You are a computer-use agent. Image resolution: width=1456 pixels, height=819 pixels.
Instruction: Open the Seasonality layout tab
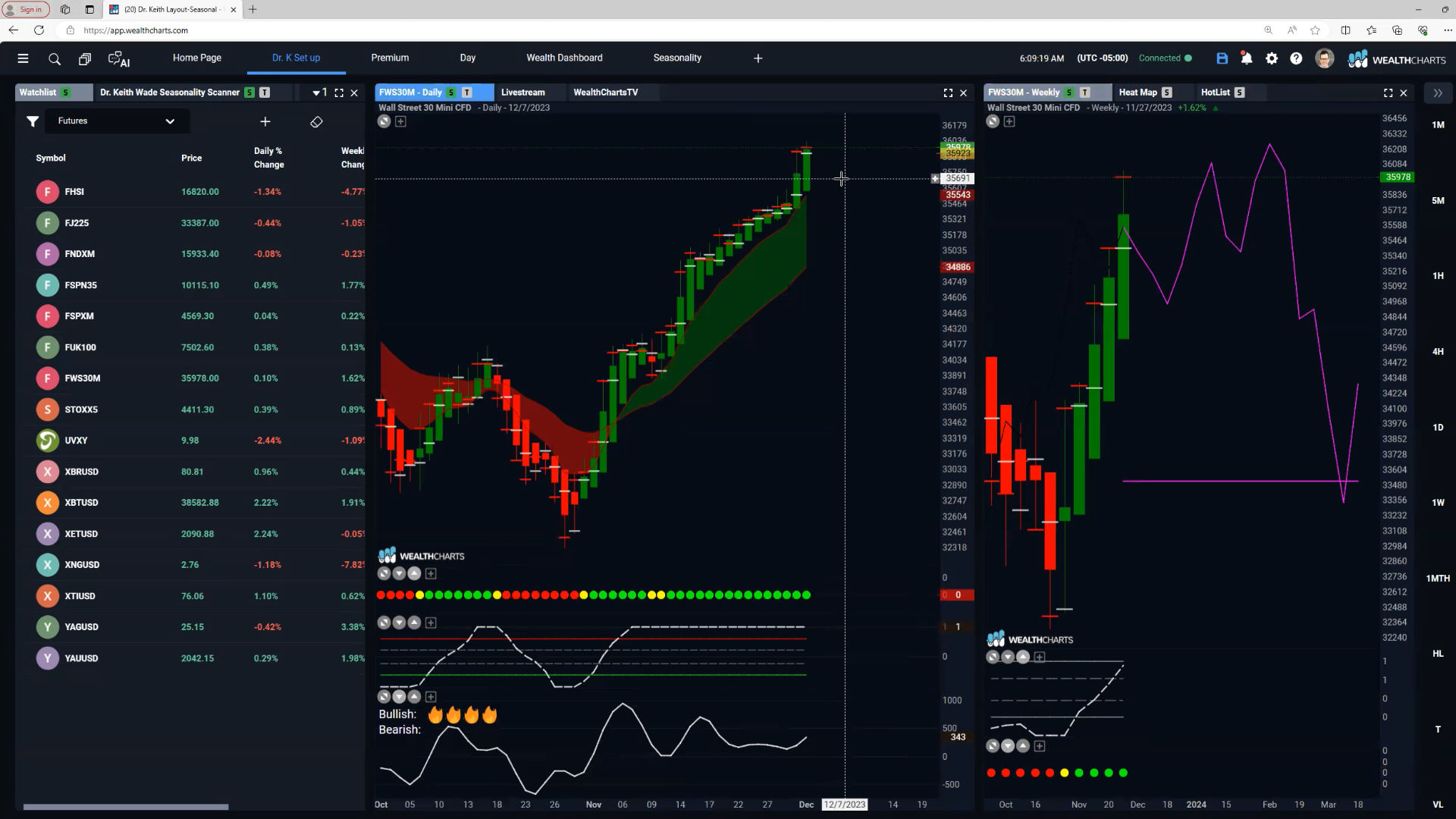[x=677, y=58]
